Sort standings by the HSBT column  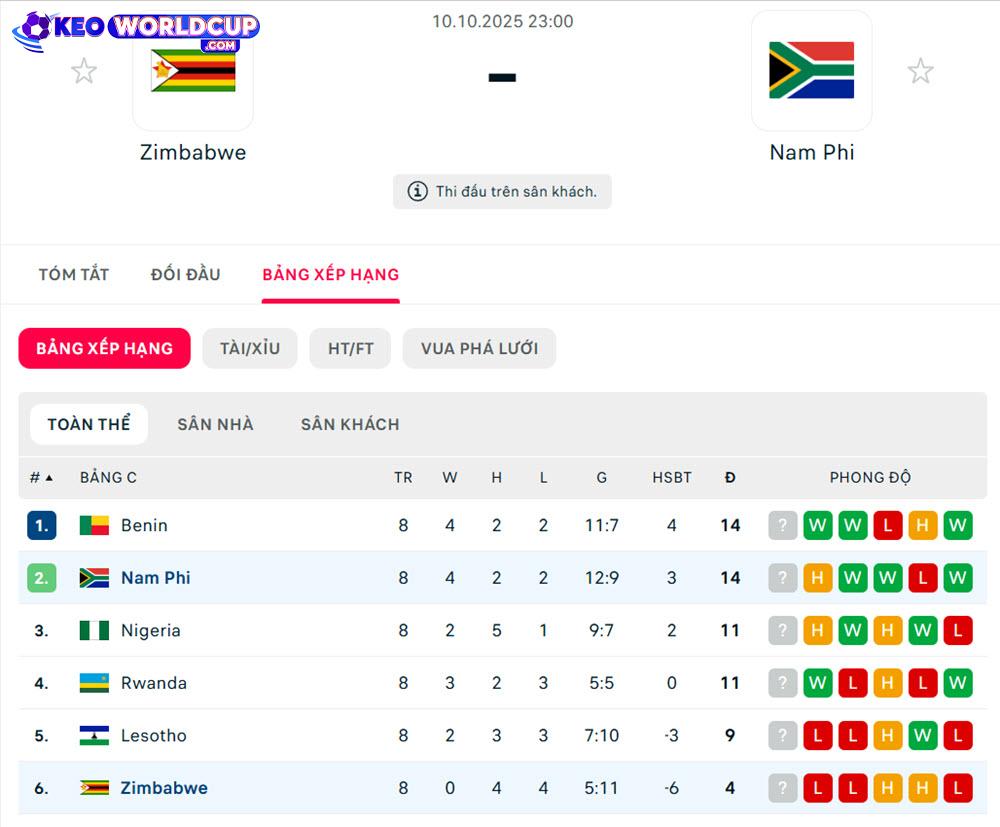coord(672,478)
